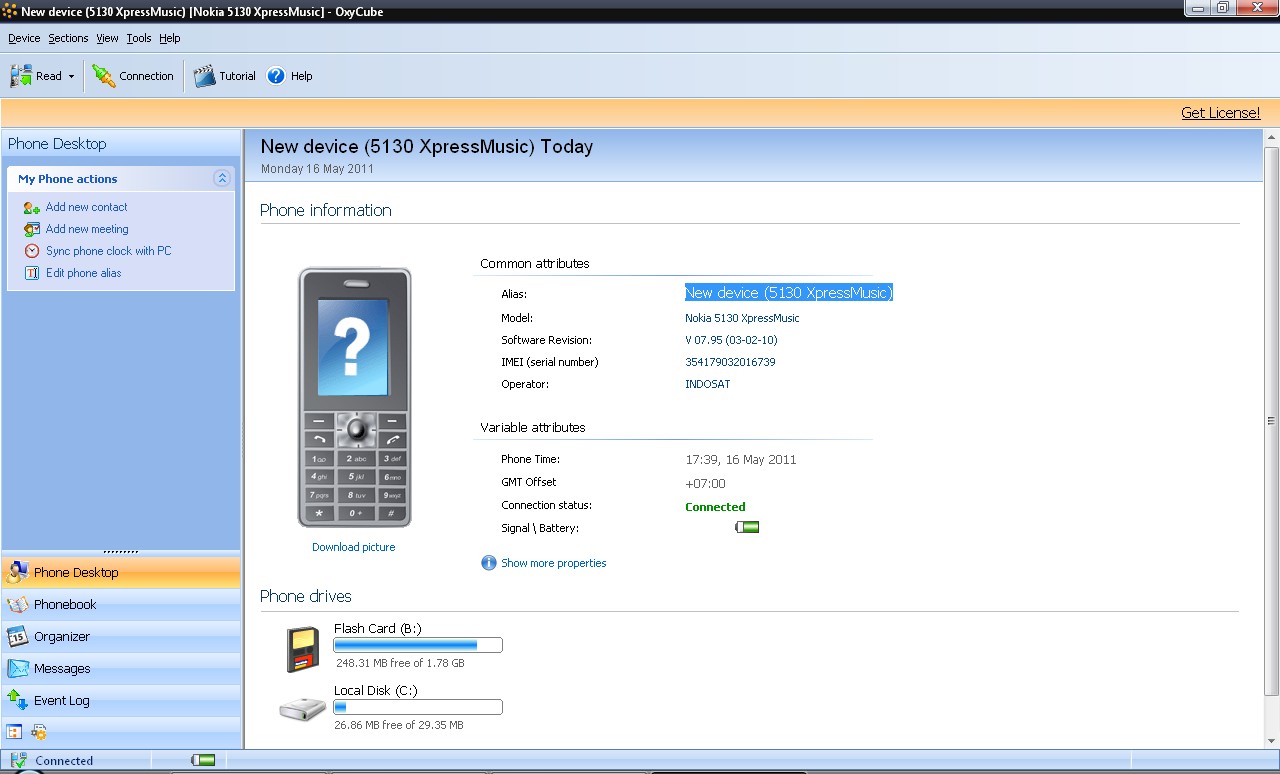Open the Connection wizard toolbar button
This screenshot has width=1280, height=774.
133,76
